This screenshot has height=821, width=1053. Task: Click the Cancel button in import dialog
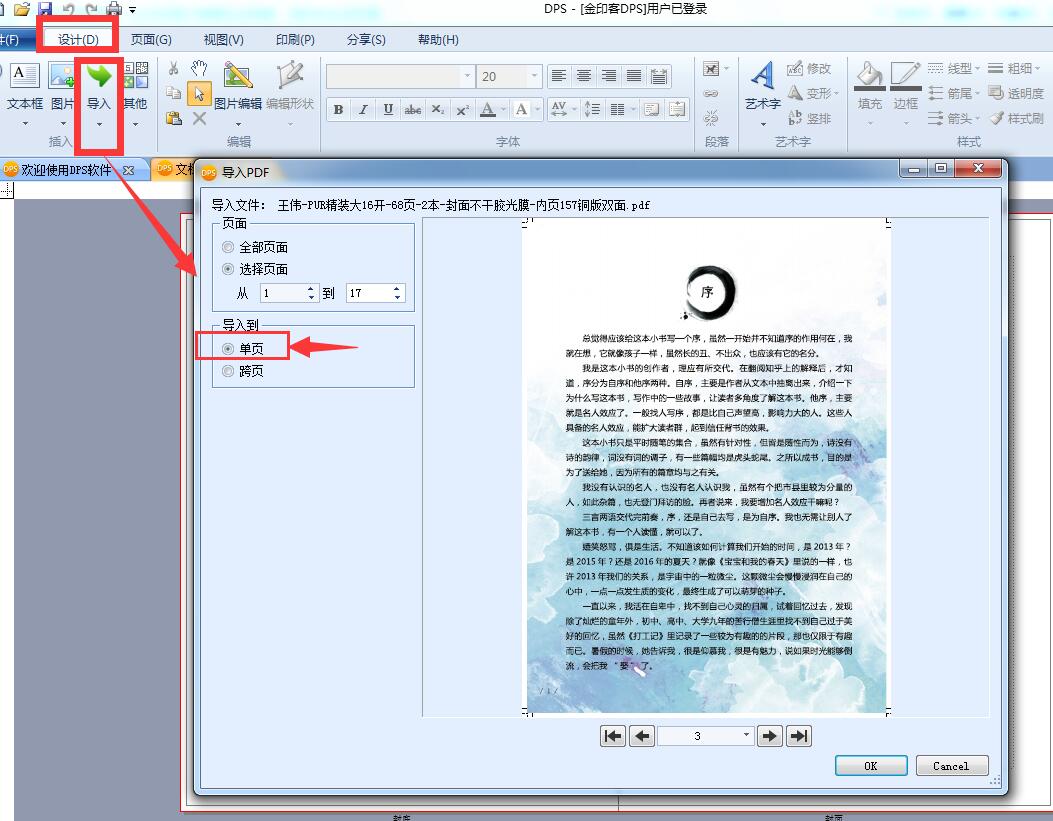point(952,766)
